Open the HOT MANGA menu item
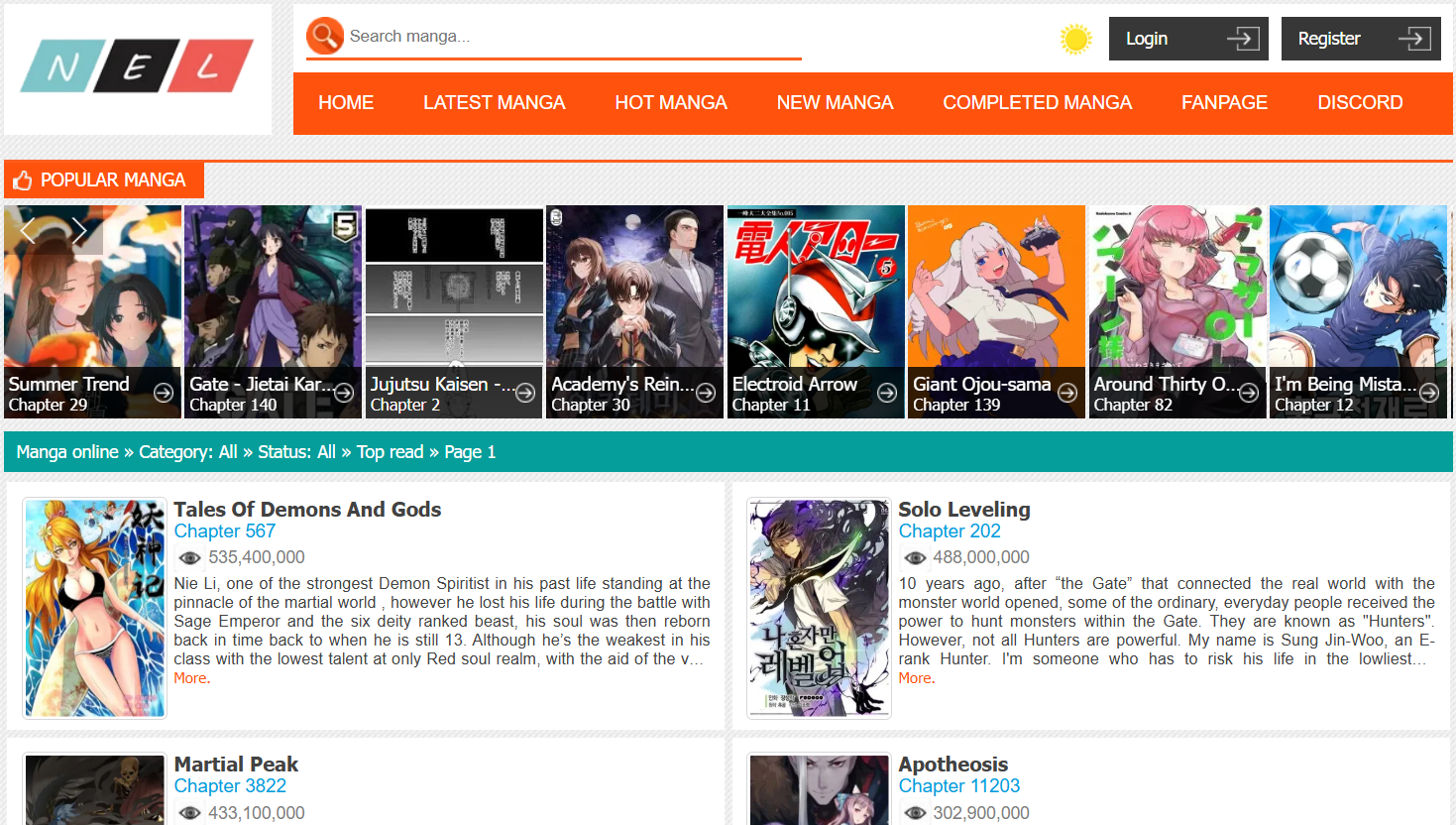This screenshot has width=1456, height=825. [671, 103]
